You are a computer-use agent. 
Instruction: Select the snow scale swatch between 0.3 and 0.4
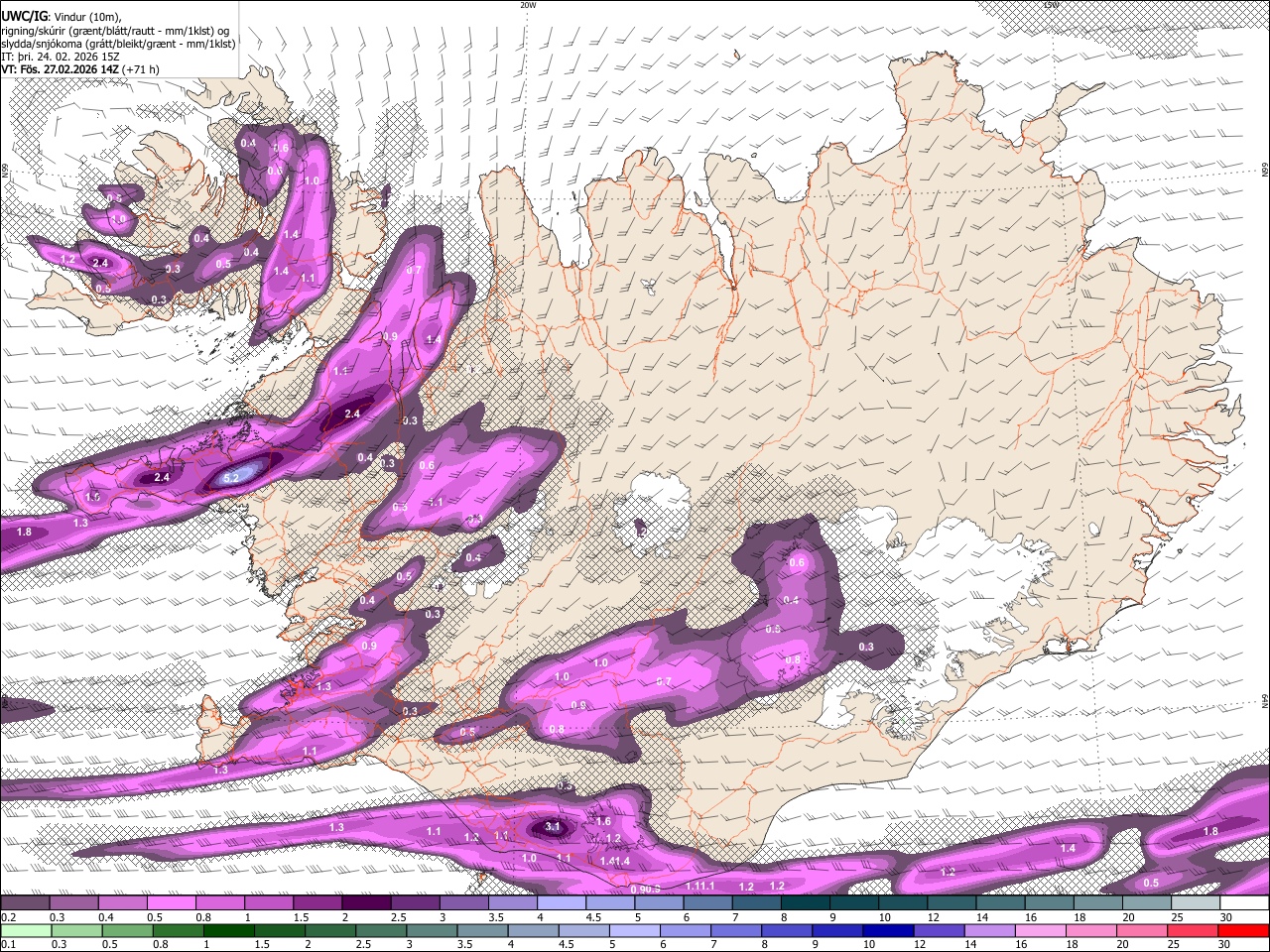point(73,902)
